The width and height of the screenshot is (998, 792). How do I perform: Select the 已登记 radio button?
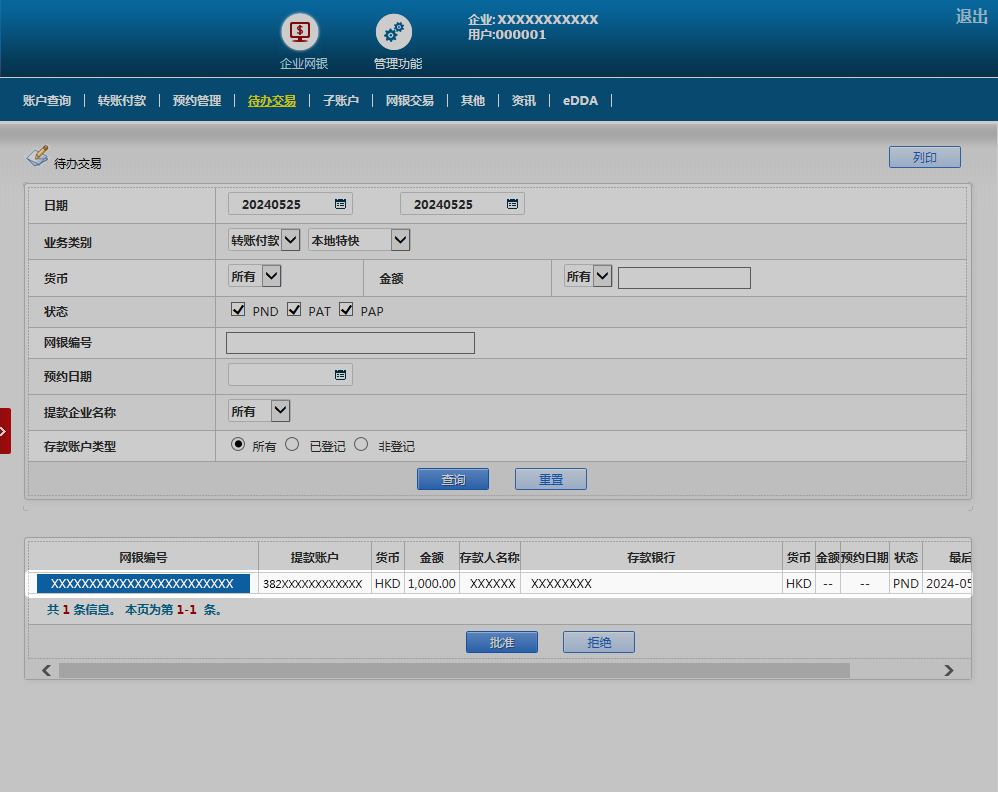pyautogui.click(x=292, y=445)
